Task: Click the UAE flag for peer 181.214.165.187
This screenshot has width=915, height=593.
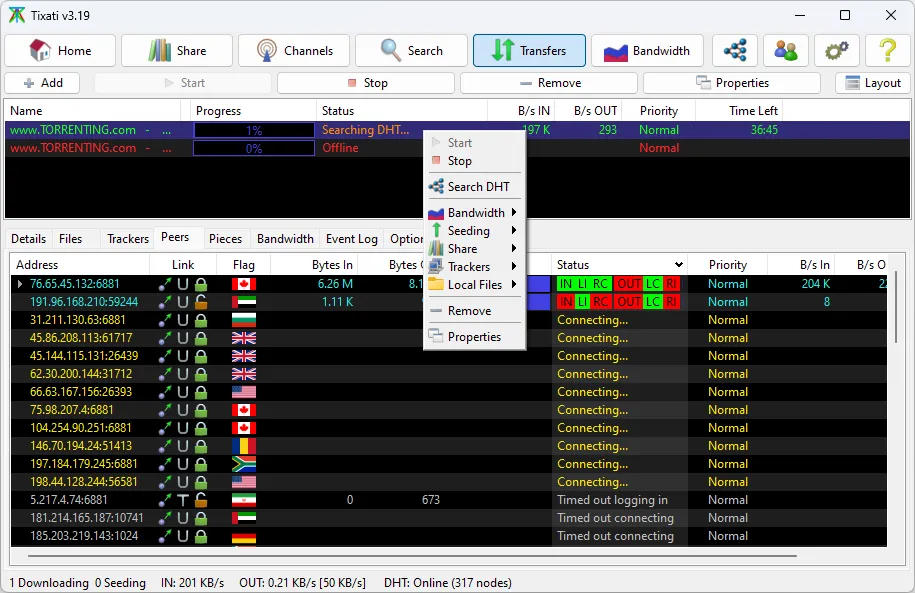Action: tap(244, 518)
